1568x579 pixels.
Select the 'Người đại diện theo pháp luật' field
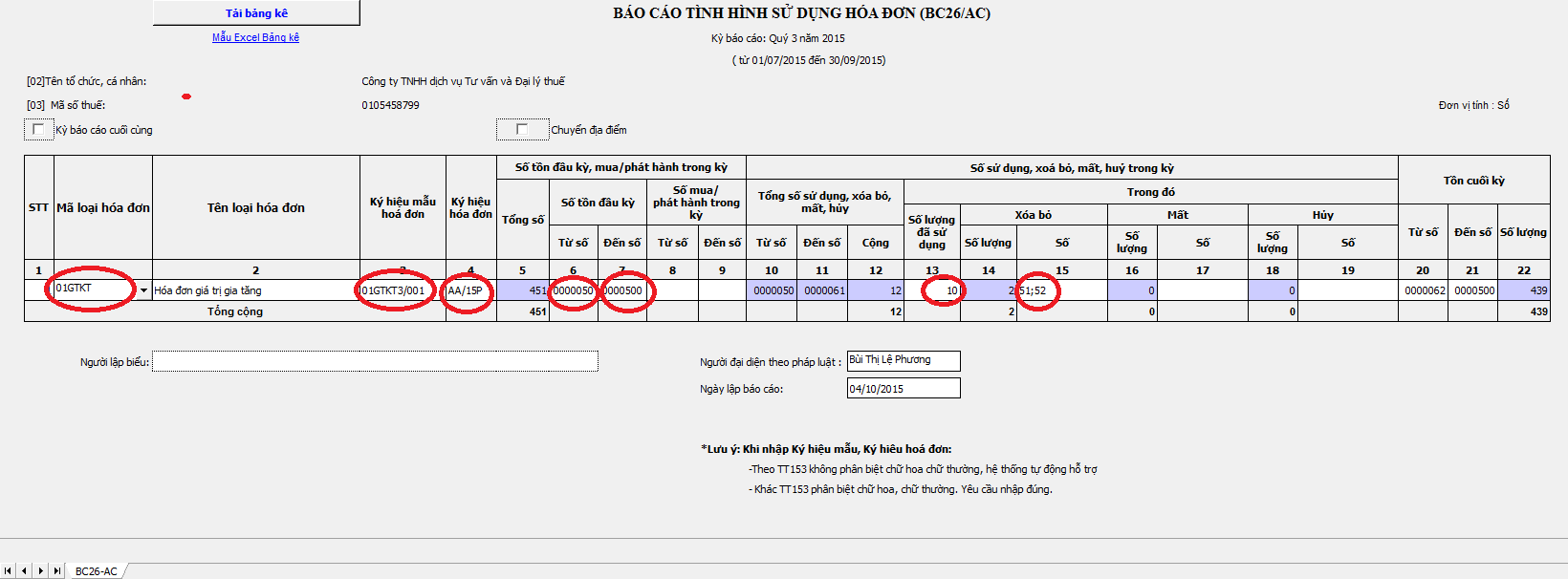click(x=903, y=360)
